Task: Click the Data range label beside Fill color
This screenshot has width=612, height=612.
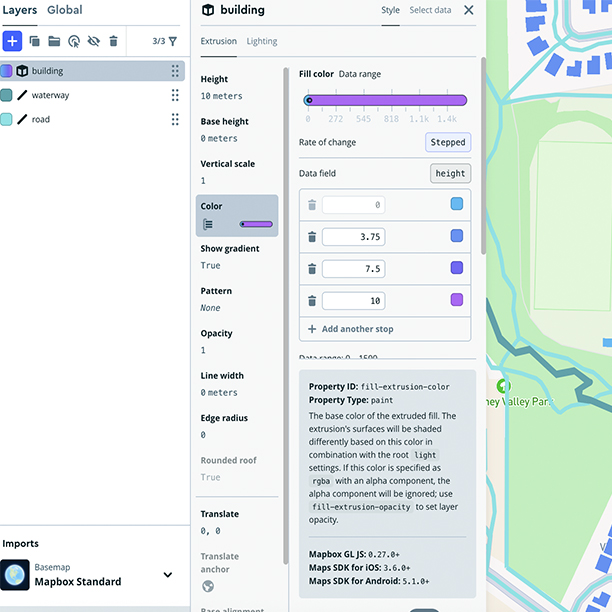Action: coord(359,74)
